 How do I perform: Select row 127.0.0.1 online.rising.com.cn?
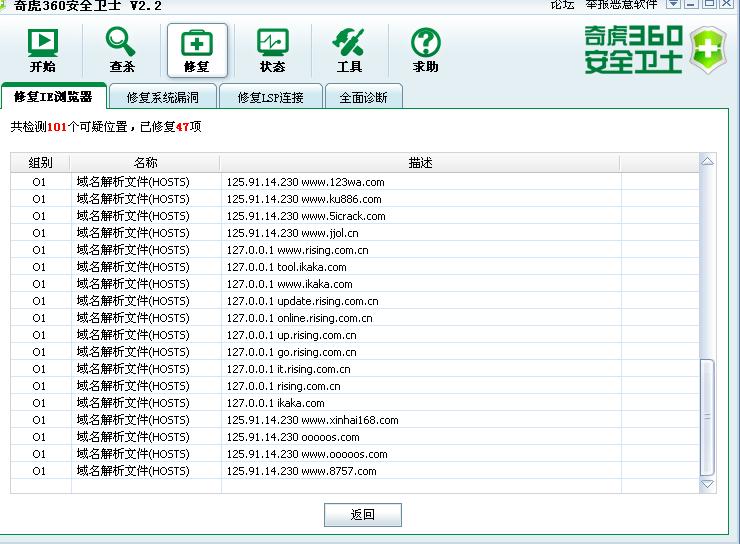click(x=355, y=318)
